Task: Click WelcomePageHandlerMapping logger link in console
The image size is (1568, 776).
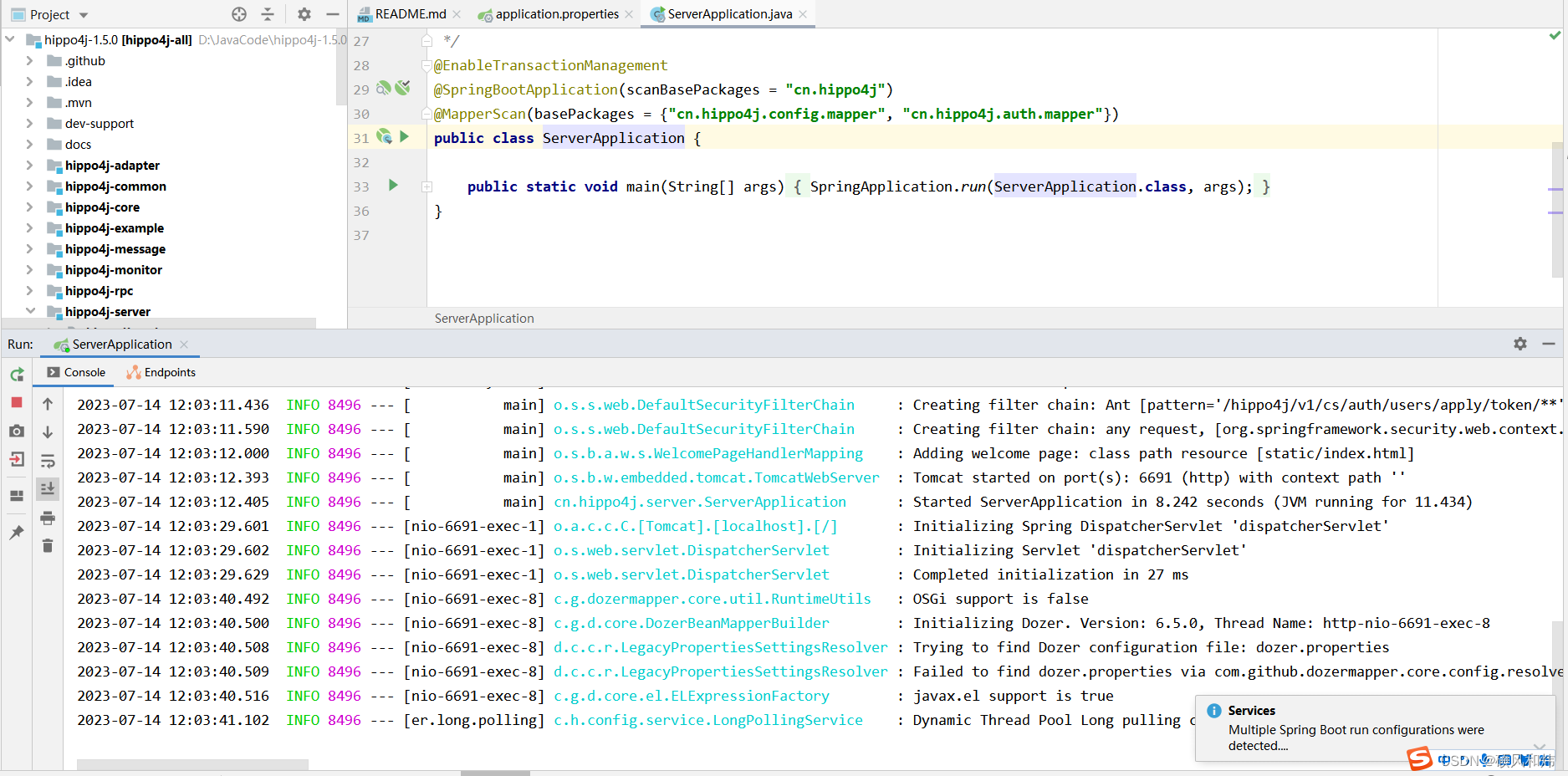Action: click(708, 453)
